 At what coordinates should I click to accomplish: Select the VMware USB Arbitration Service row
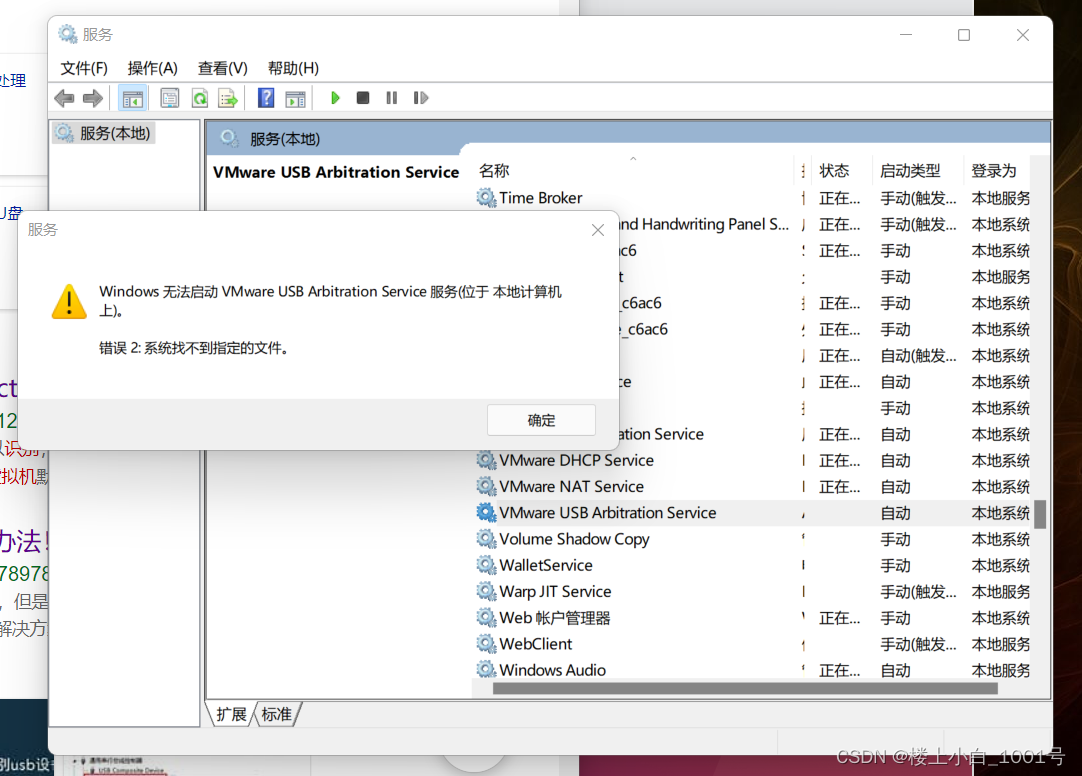pos(752,513)
